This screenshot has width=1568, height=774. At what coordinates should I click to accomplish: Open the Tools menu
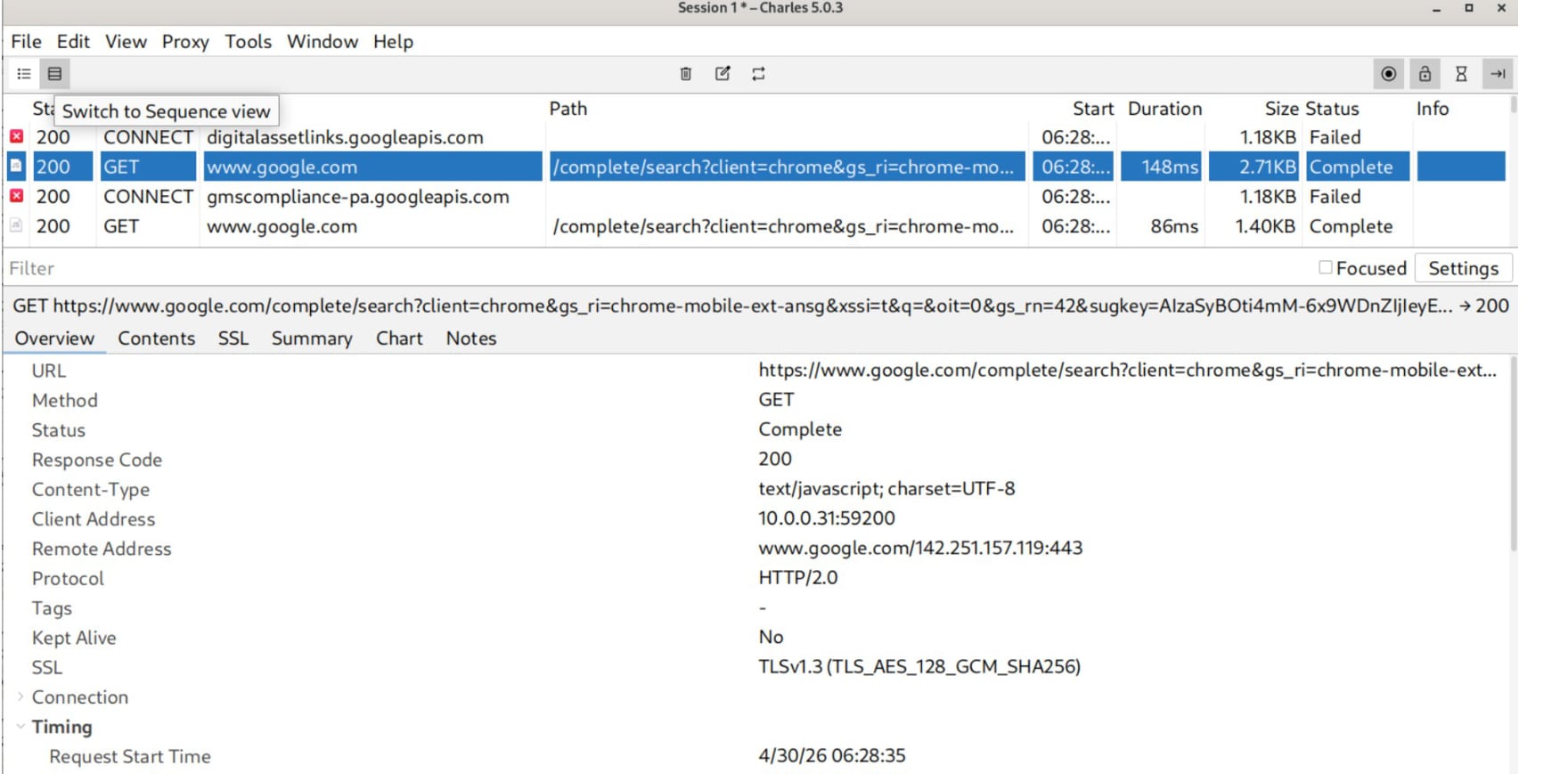coord(248,42)
